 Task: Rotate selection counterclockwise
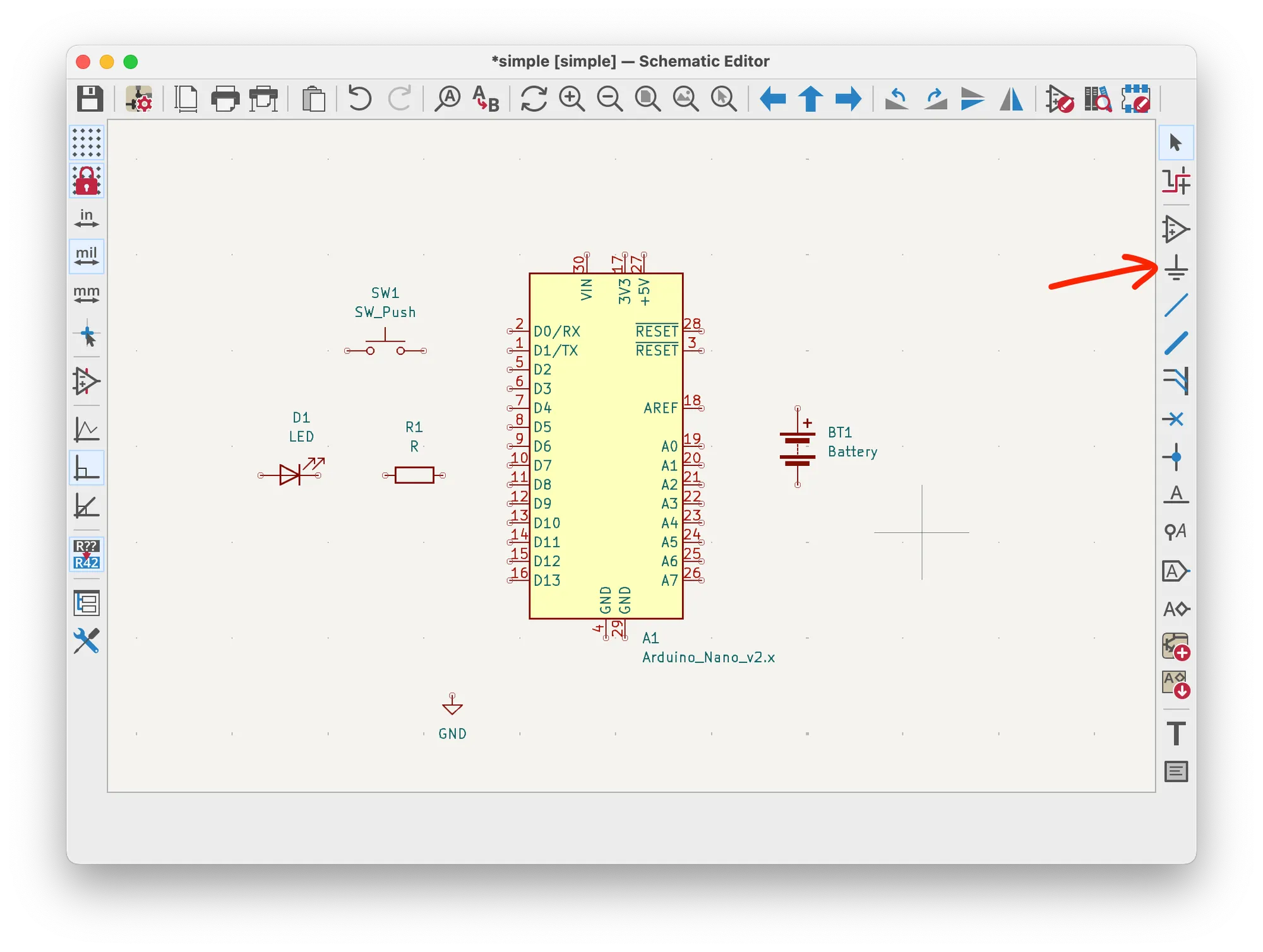(897, 99)
